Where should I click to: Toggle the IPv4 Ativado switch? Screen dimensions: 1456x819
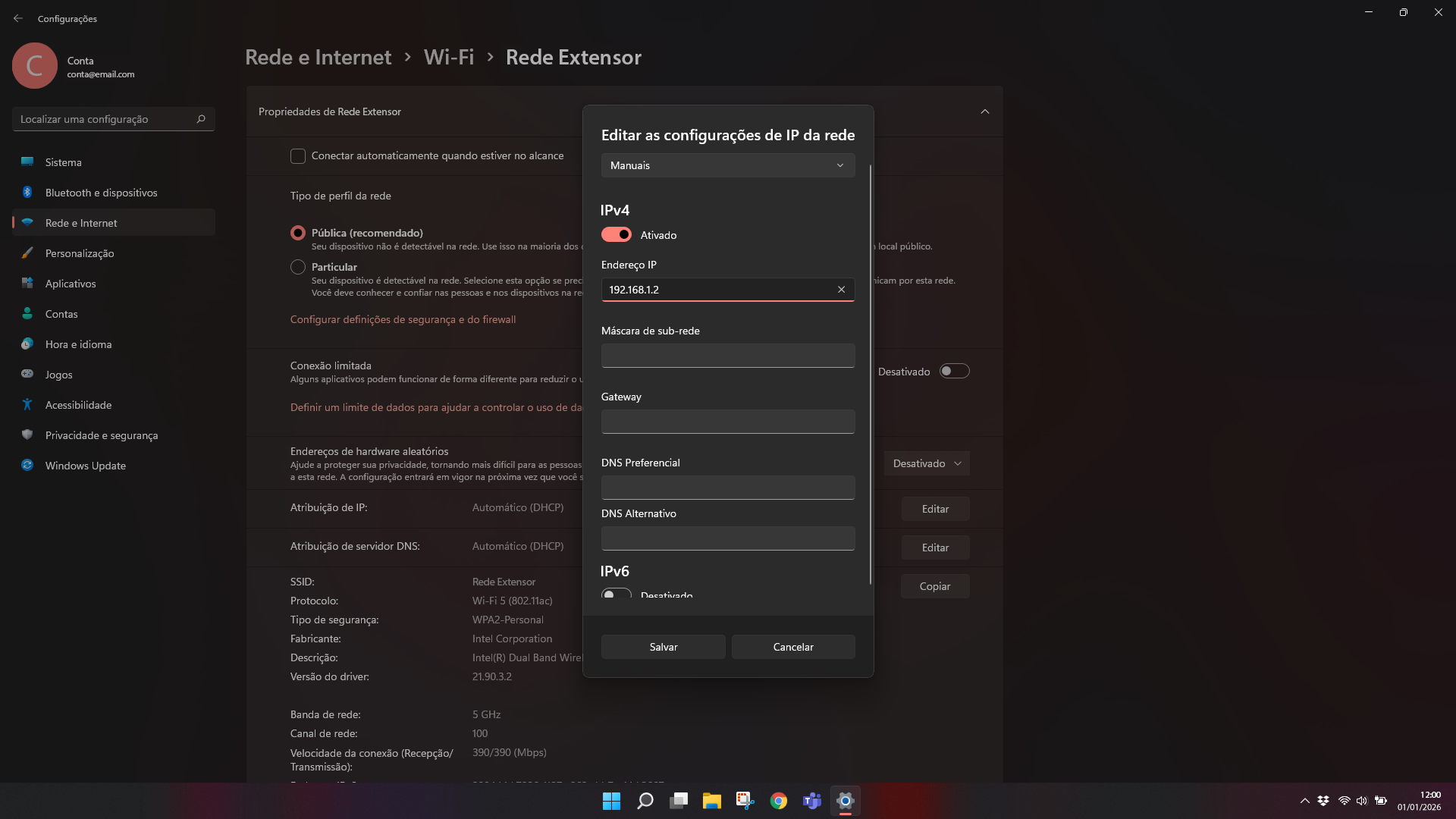(616, 235)
